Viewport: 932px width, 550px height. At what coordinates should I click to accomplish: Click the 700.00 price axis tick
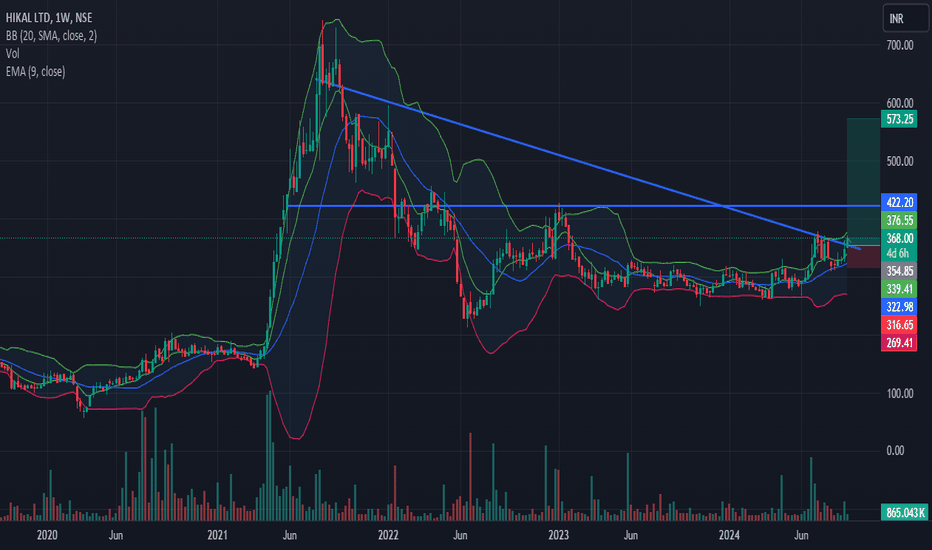(x=899, y=45)
